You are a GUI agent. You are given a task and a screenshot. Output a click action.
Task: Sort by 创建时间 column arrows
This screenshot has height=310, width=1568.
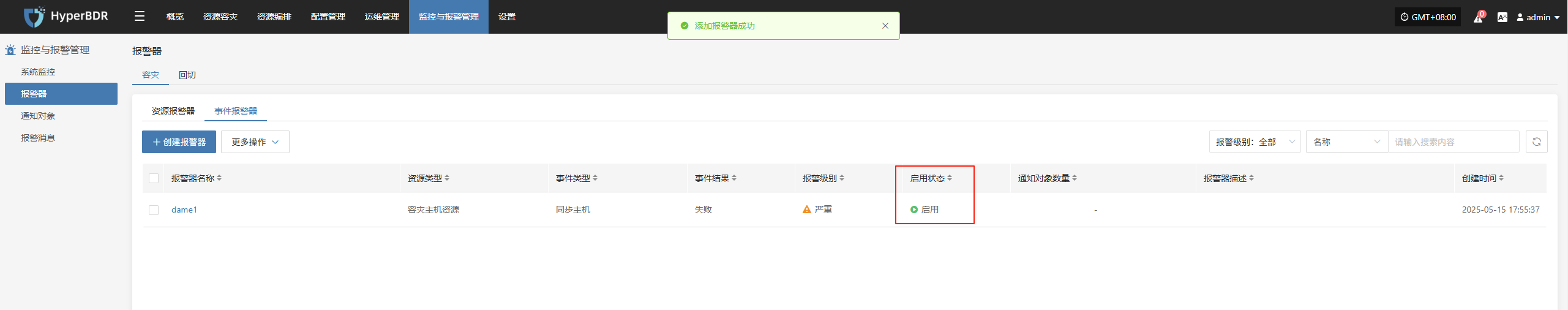click(x=1501, y=178)
